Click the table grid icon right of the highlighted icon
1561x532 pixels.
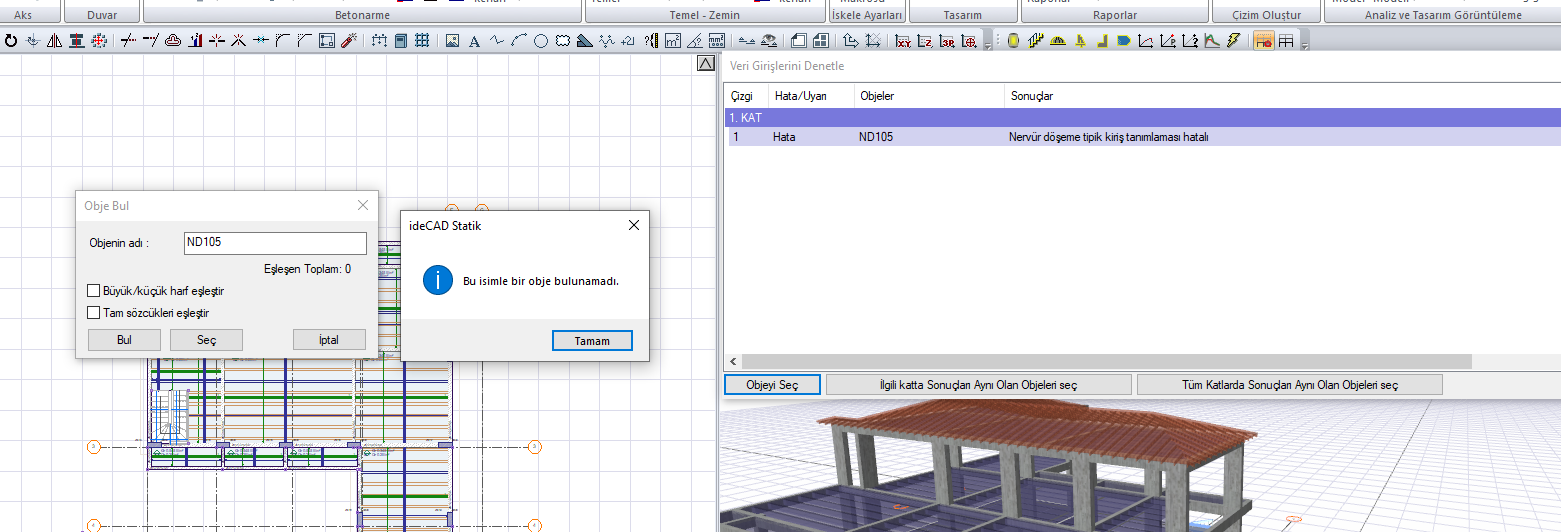(x=1286, y=41)
